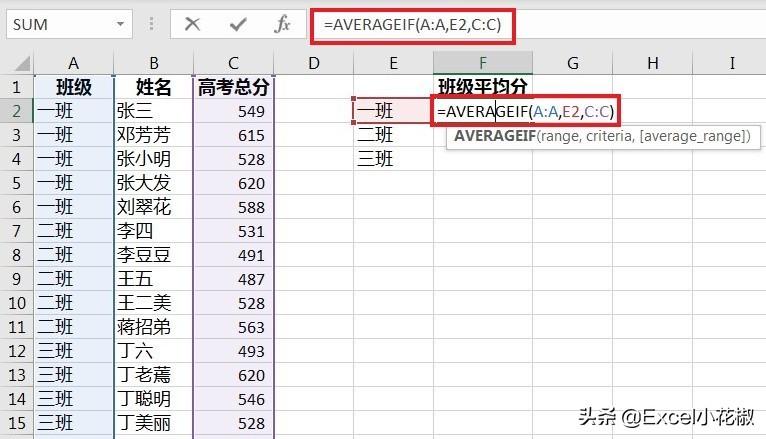The image size is (766, 439).
Task: Click the Name Box showing SUM
Action: click(x=69, y=24)
